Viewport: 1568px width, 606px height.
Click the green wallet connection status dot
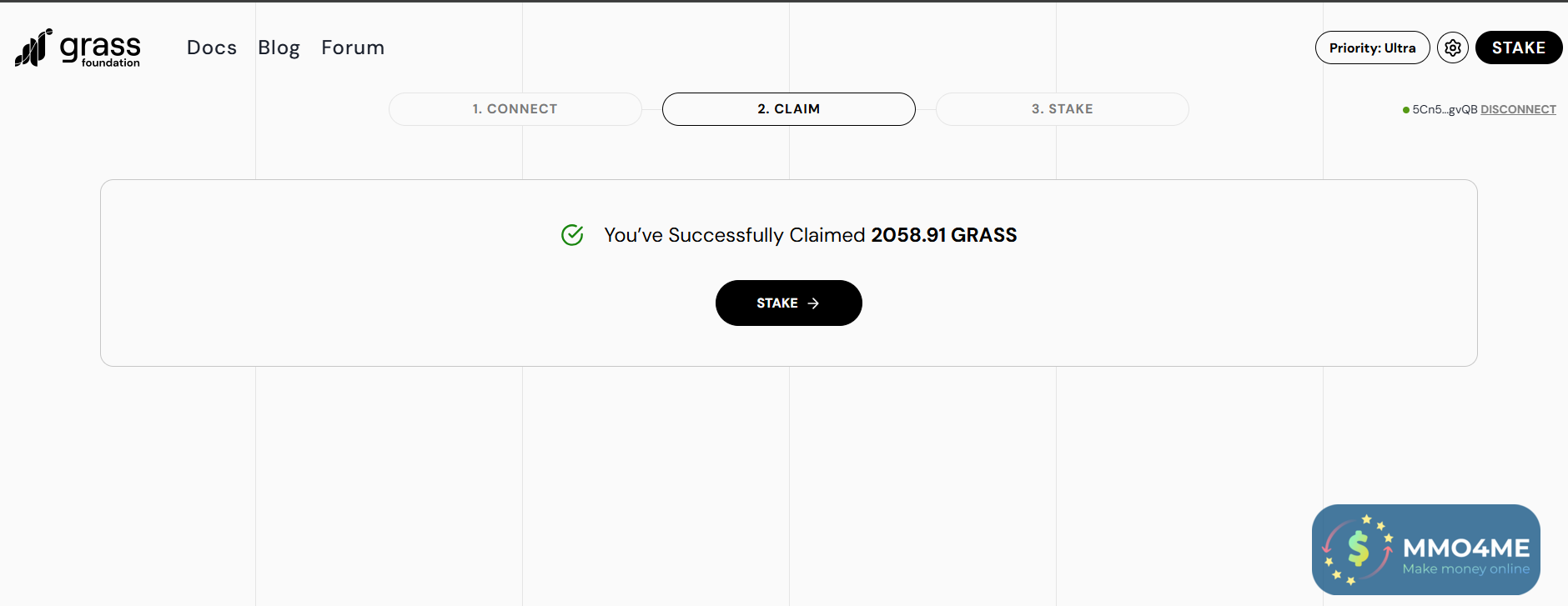point(1406,110)
